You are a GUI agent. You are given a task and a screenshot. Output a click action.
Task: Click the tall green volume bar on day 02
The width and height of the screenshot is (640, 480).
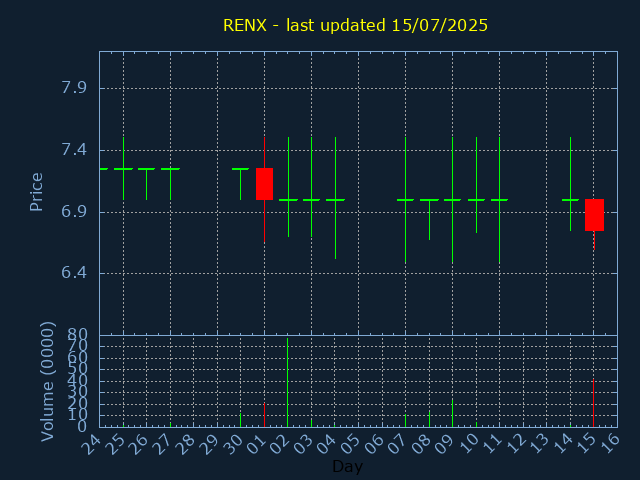(x=287, y=382)
